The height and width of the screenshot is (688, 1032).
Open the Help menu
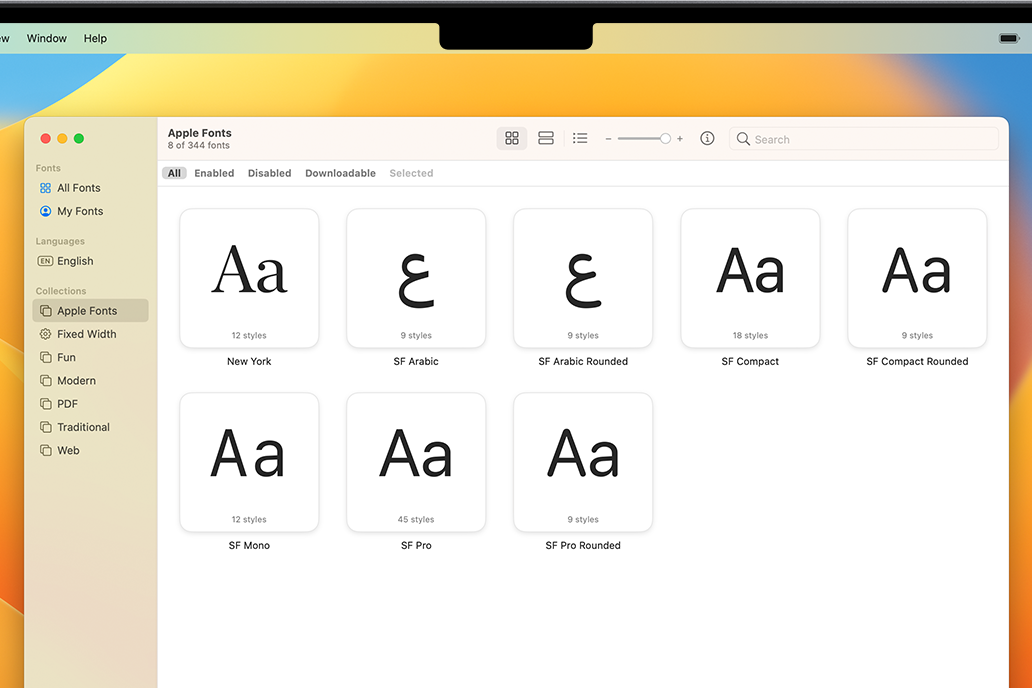(x=95, y=38)
